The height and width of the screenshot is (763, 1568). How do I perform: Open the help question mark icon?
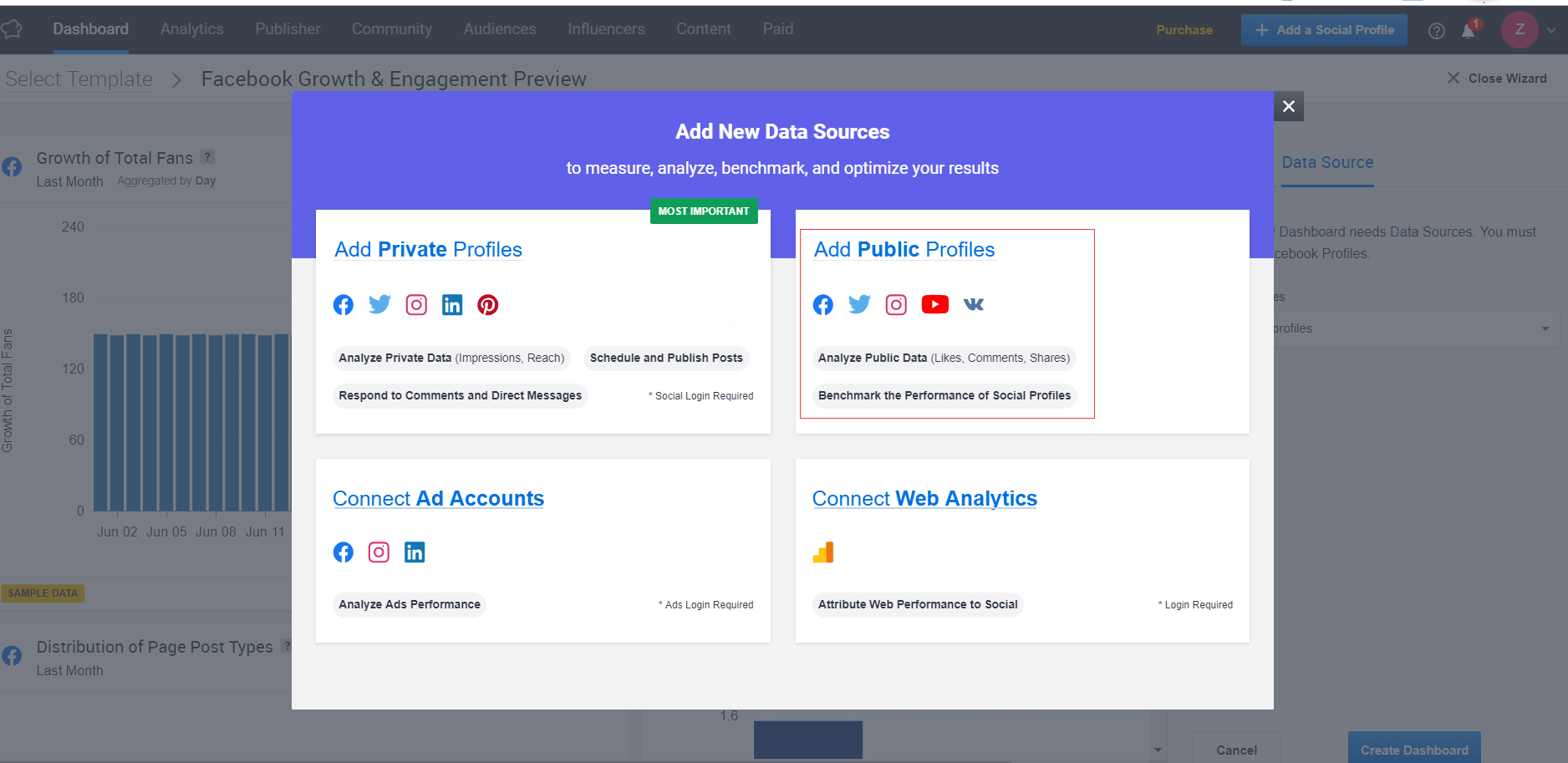pyautogui.click(x=1437, y=31)
